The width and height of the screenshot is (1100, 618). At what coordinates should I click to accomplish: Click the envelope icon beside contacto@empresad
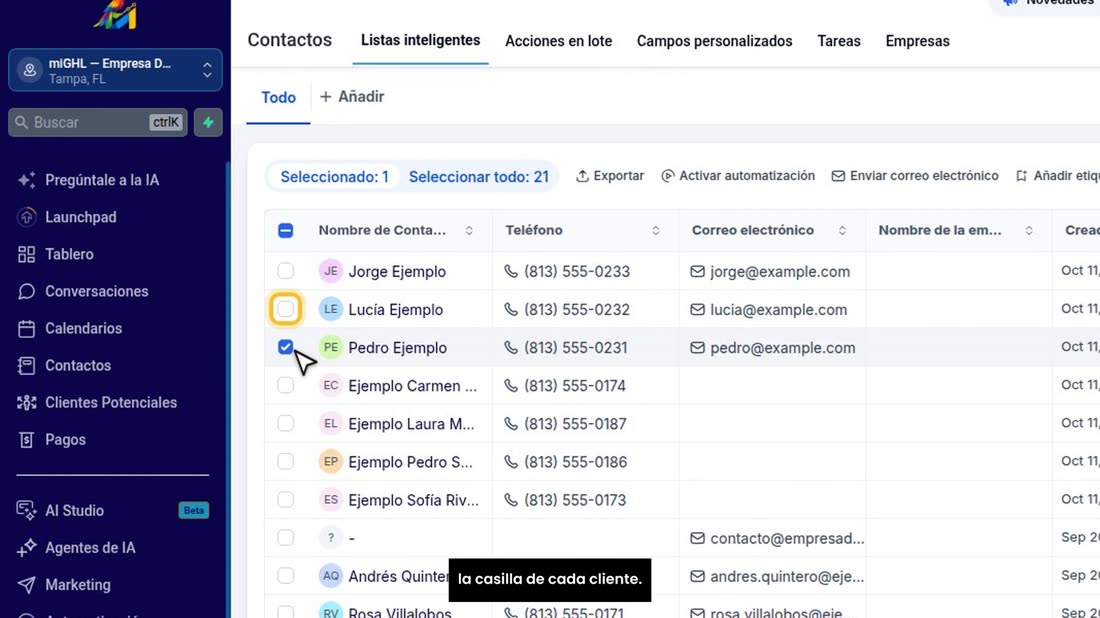point(697,538)
